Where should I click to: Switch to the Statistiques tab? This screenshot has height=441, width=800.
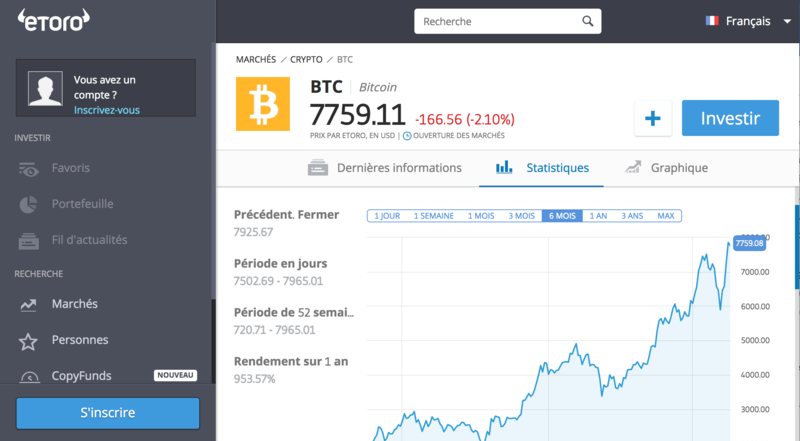tap(542, 168)
